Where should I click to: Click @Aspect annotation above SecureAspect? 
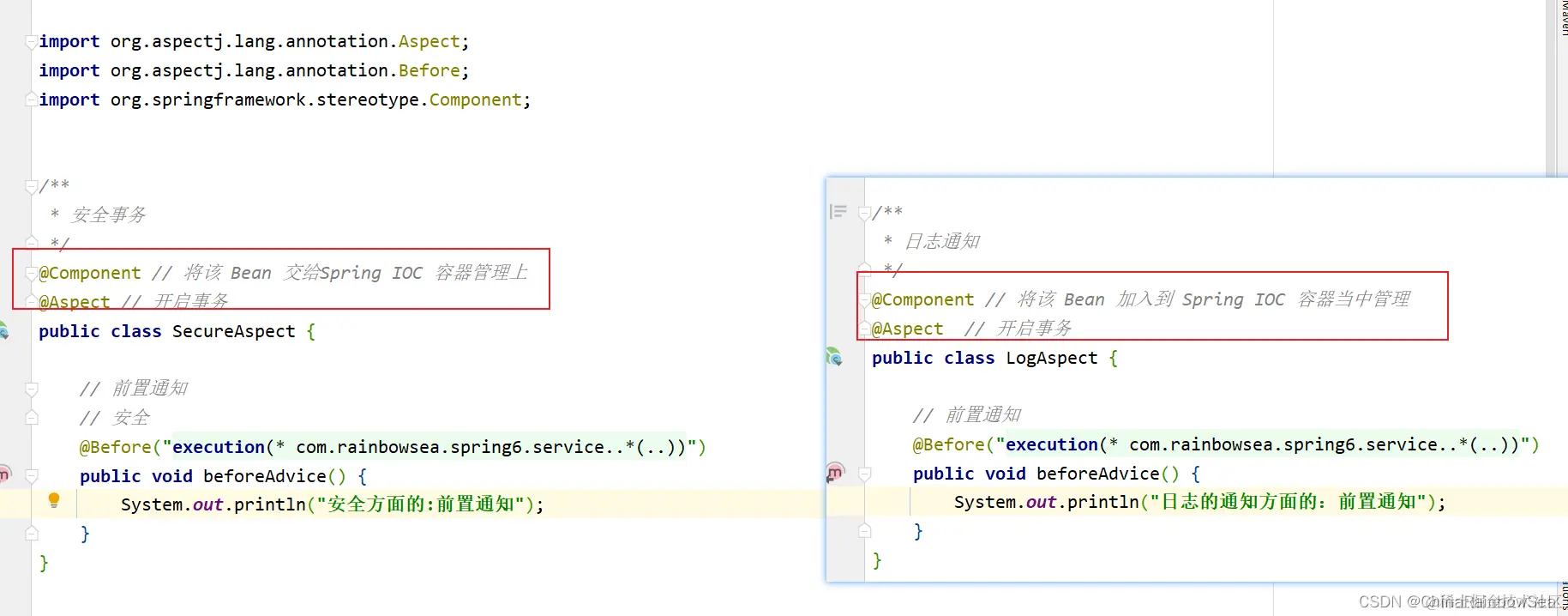(75, 301)
